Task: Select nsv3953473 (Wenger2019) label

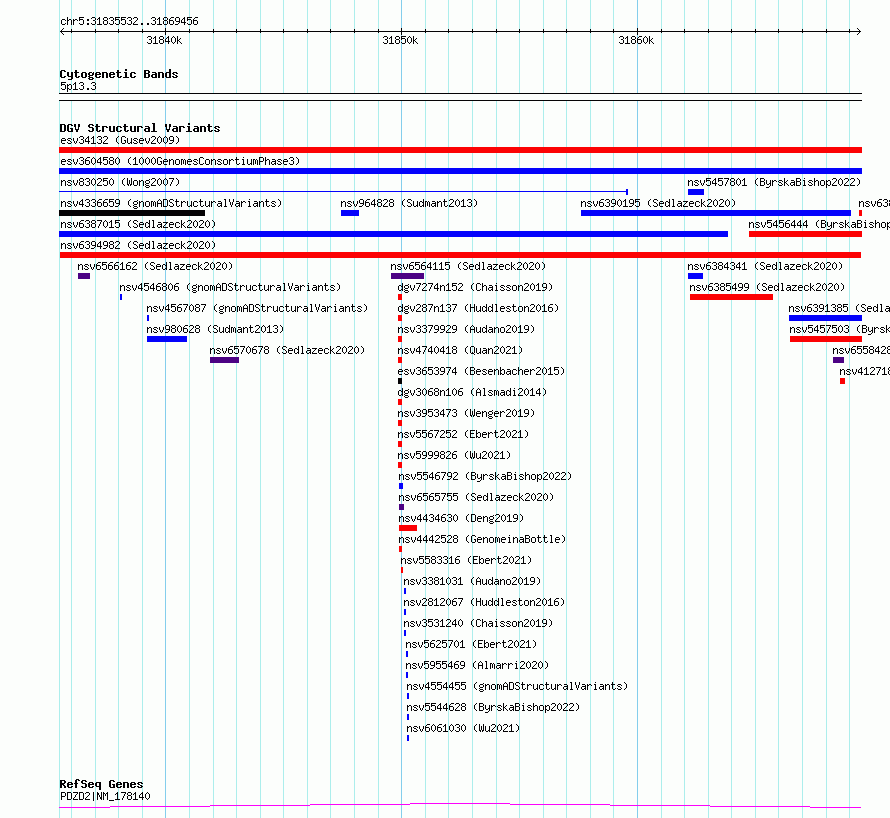Action: click(x=466, y=413)
